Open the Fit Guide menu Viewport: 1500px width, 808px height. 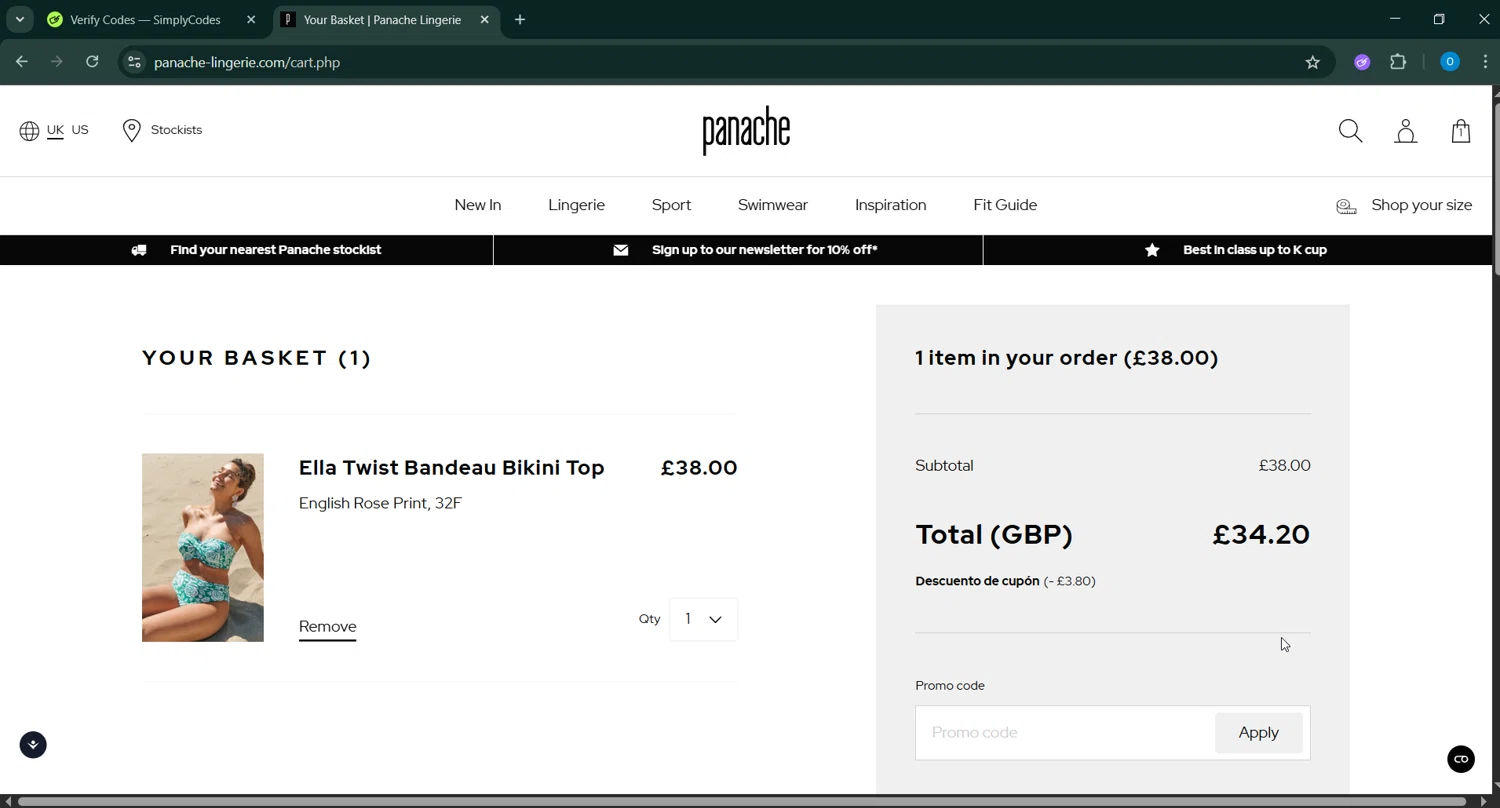[x=1005, y=205]
